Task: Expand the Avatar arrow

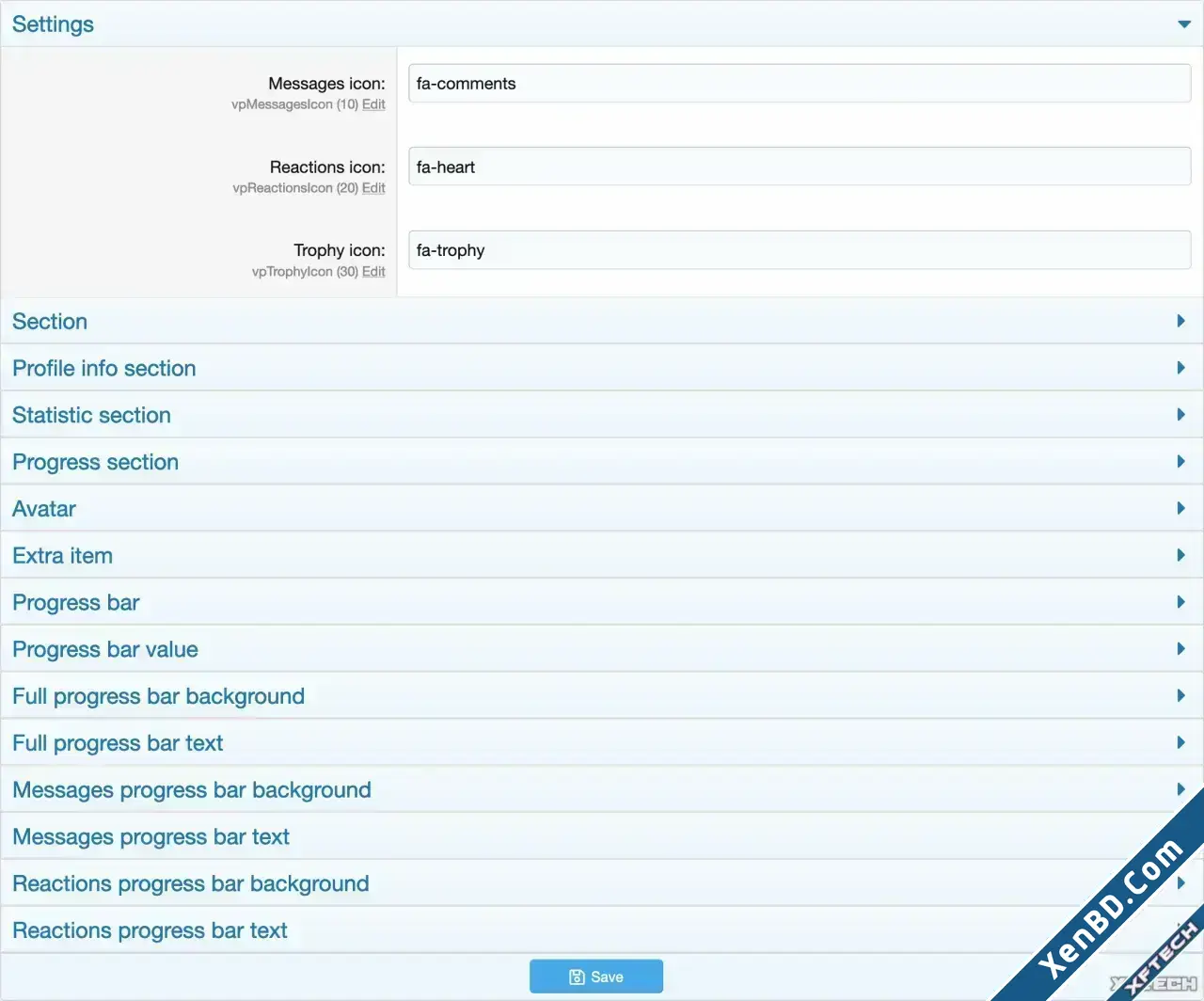Action: [x=1181, y=509]
